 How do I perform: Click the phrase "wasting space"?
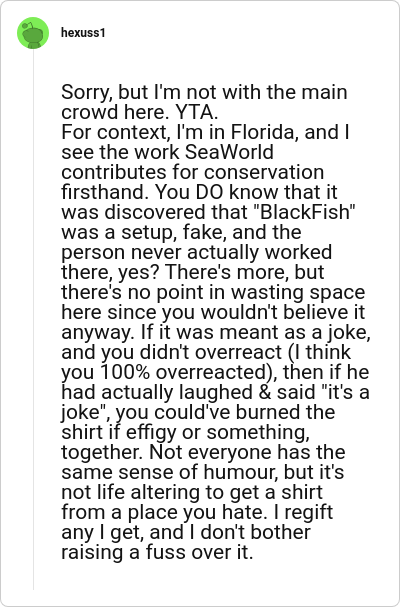coord(298,292)
